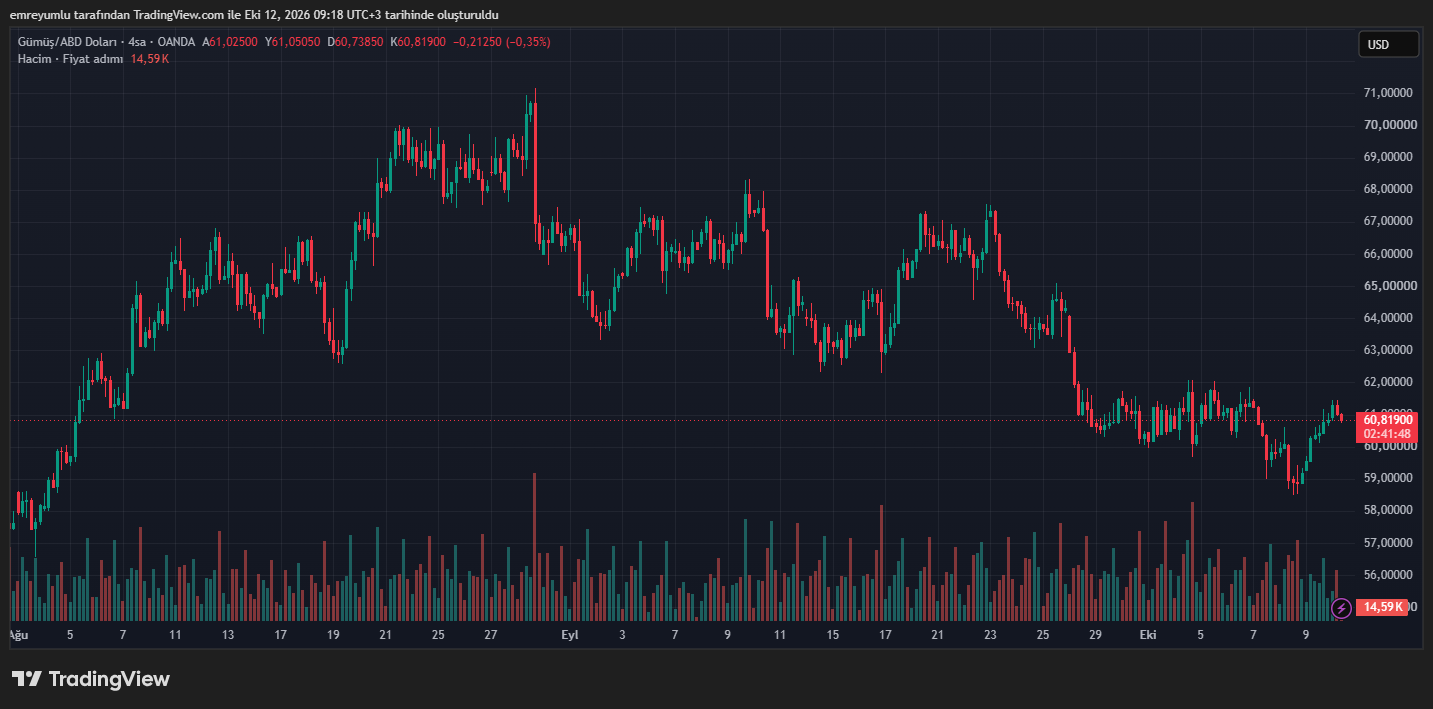
Task: Click the 27 date label on the time axis
Action: pyautogui.click(x=491, y=635)
